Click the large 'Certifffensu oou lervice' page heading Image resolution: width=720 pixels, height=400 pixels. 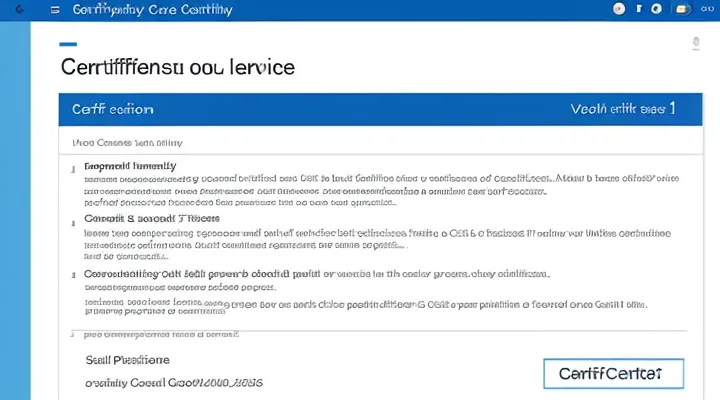coord(178,68)
